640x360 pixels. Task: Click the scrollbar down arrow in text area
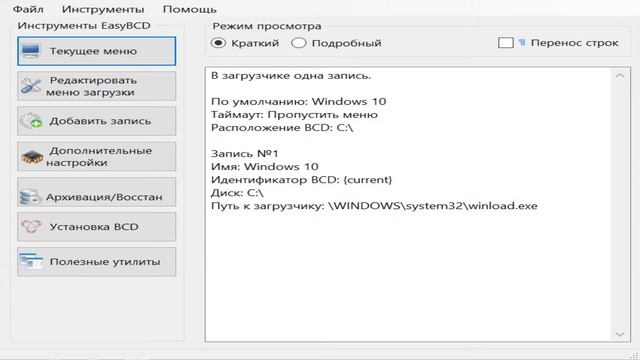(x=620, y=334)
